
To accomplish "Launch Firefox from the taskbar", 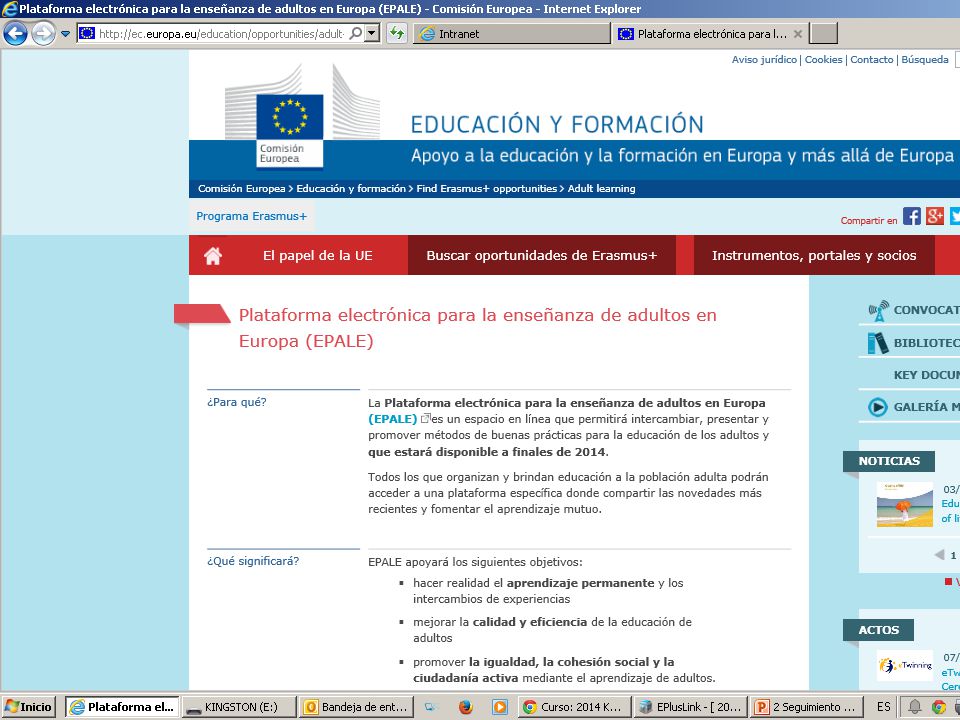I will click(x=465, y=707).
